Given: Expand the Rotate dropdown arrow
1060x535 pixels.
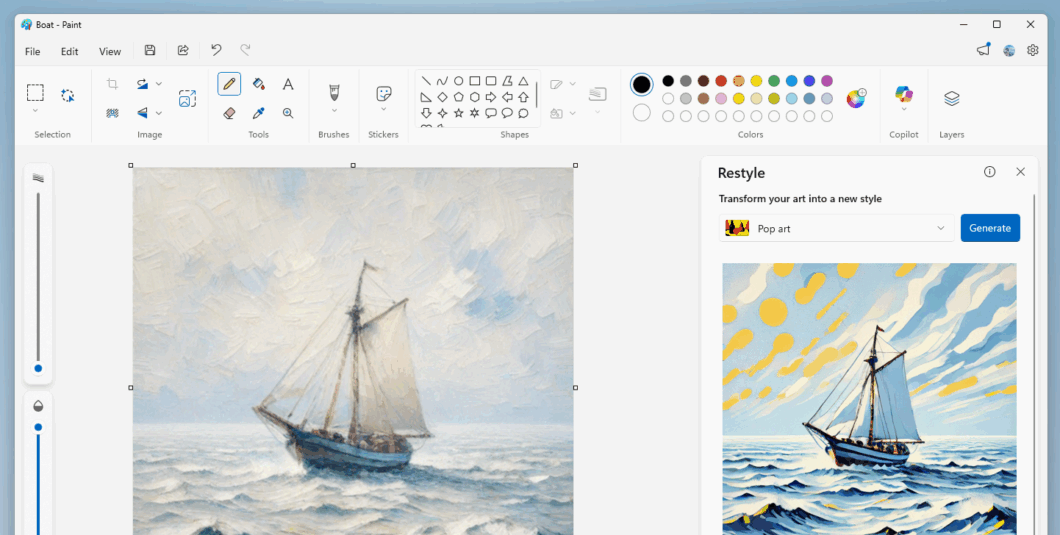Looking at the screenshot, I should [x=159, y=84].
